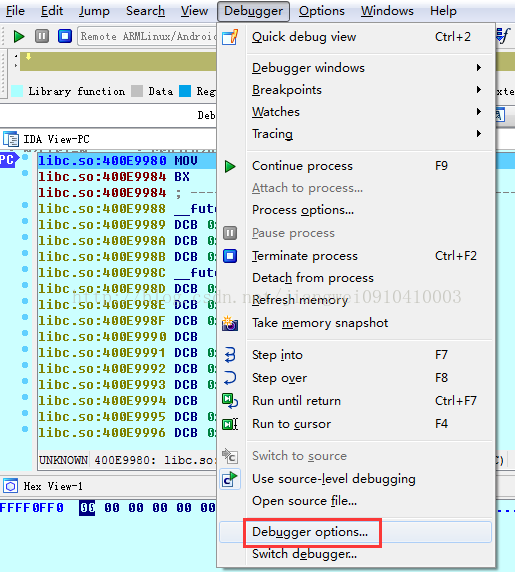Open the Jump menu
The width and height of the screenshot is (515, 572).
[94, 11]
